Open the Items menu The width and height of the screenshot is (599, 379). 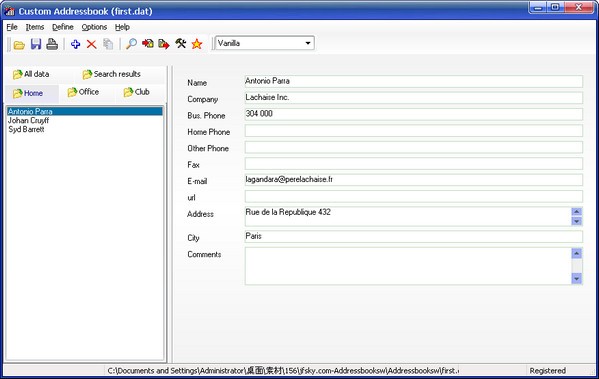pos(35,27)
